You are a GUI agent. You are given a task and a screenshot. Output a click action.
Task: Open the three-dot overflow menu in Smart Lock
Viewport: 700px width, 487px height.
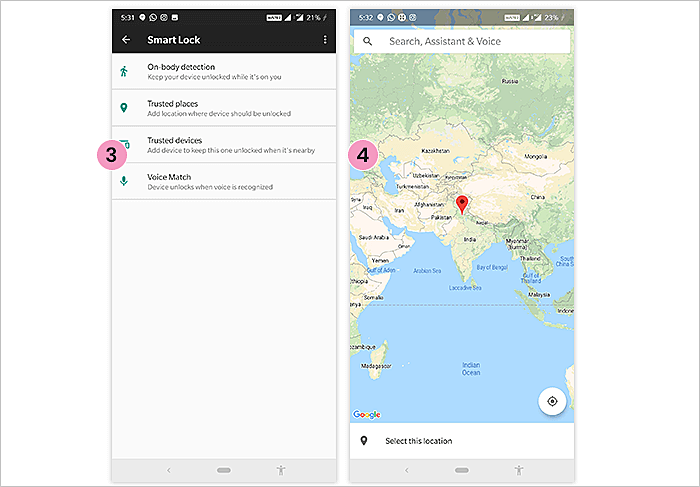pos(325,40)
